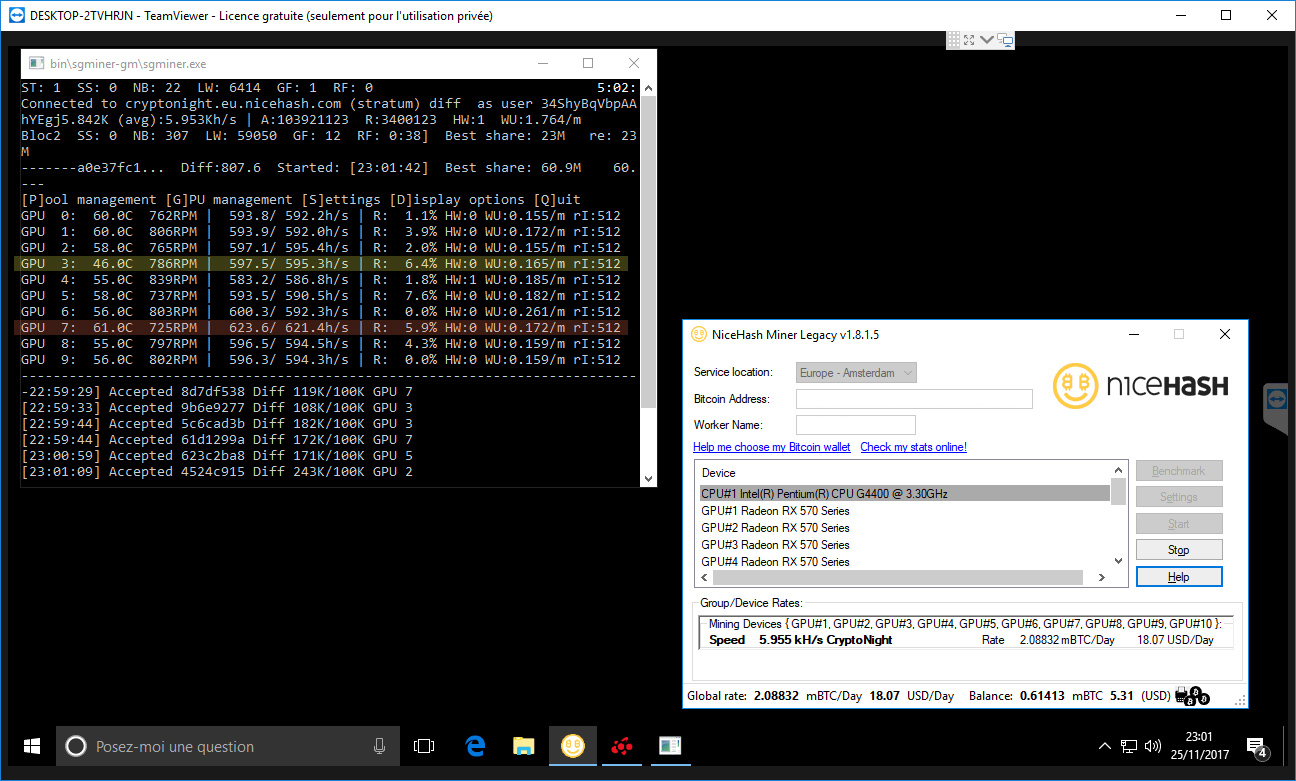Screen dimensions: 1296x781
Task: Open the TeamViewer side panel tab
Action: pos(1275,408)
